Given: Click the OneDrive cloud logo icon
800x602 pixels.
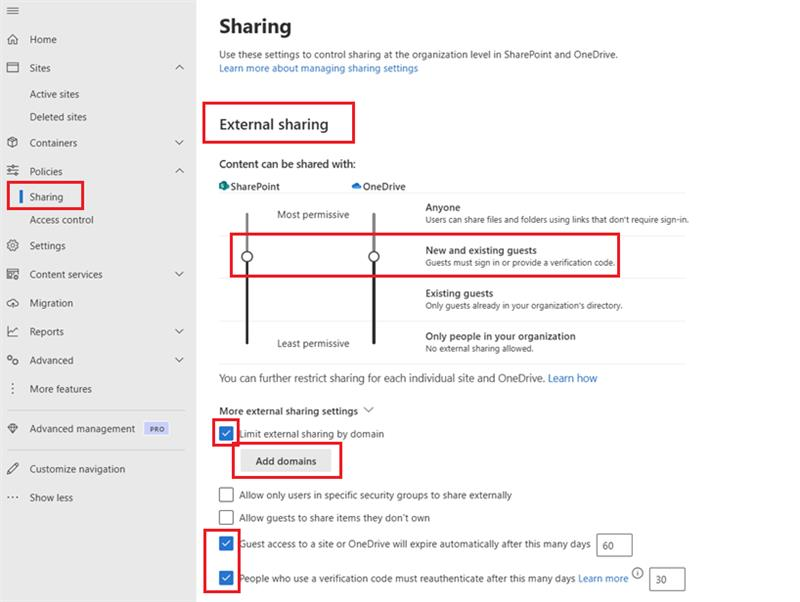Looking at the screenshot, I should (x=356, y=186).
